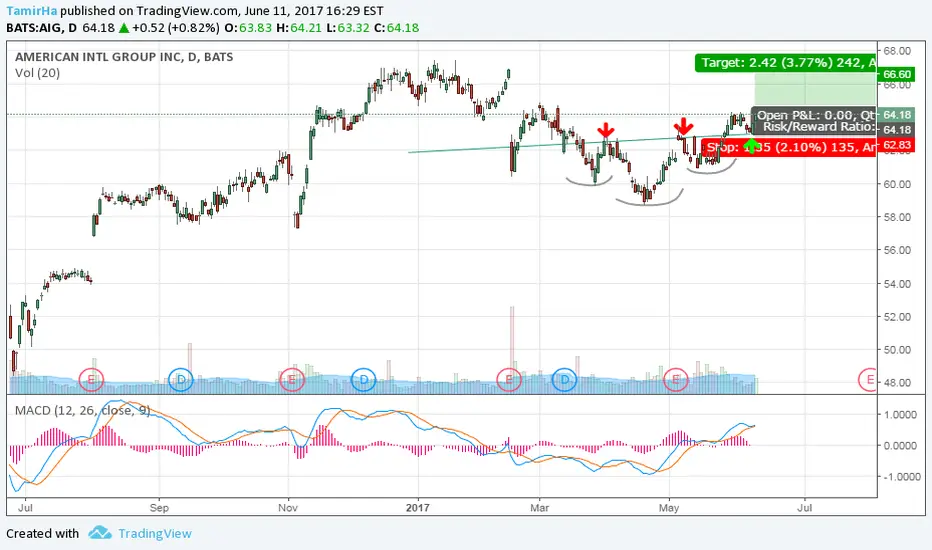Open the TradingView link at the bottom
This screenshot has width=932, height=550.
tap(155, 533)
